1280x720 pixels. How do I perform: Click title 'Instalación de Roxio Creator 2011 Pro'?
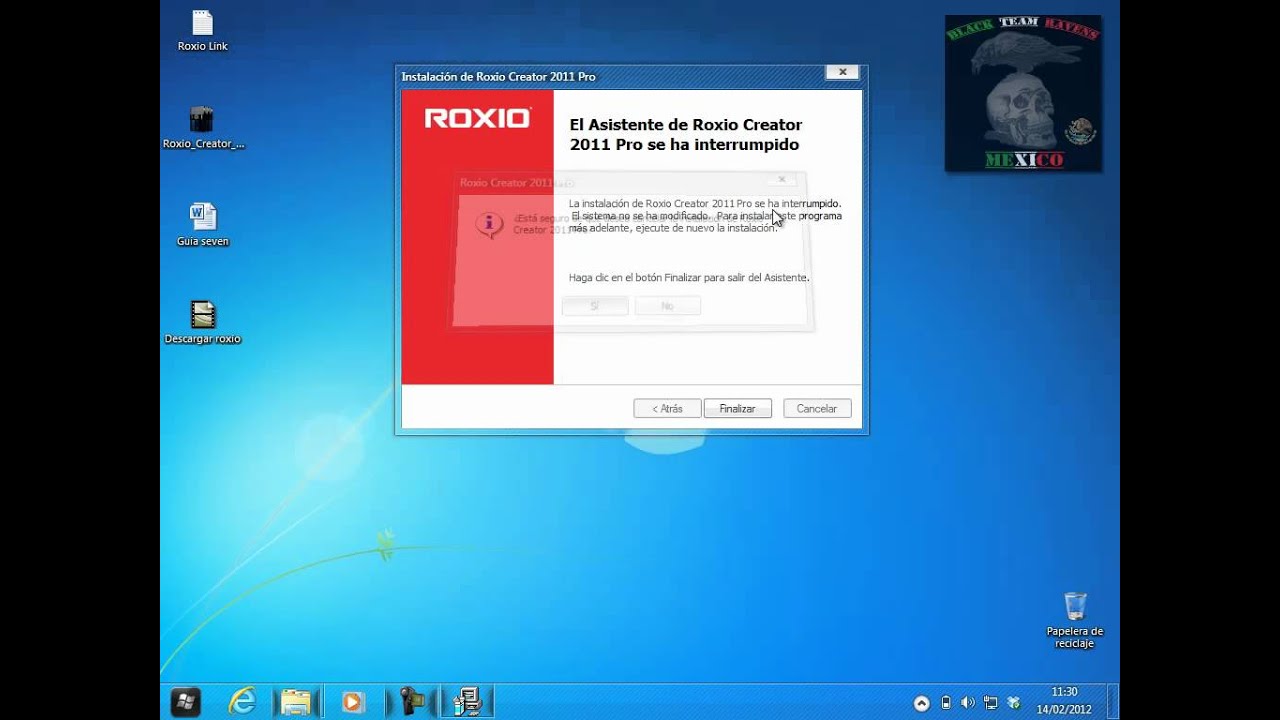tap(499, 76)
